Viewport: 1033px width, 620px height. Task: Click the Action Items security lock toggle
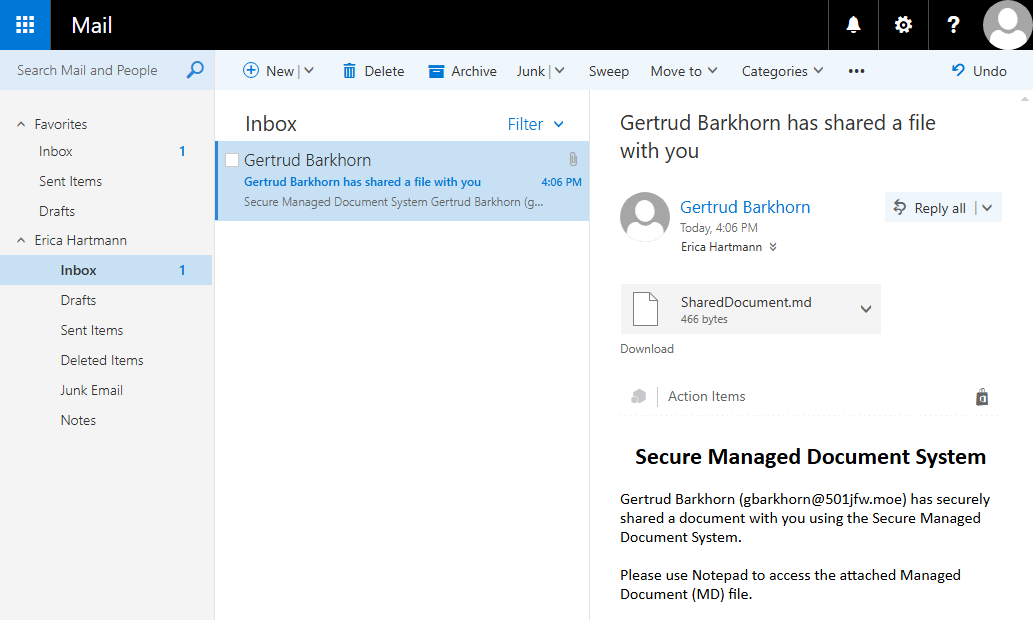(982, 396)
